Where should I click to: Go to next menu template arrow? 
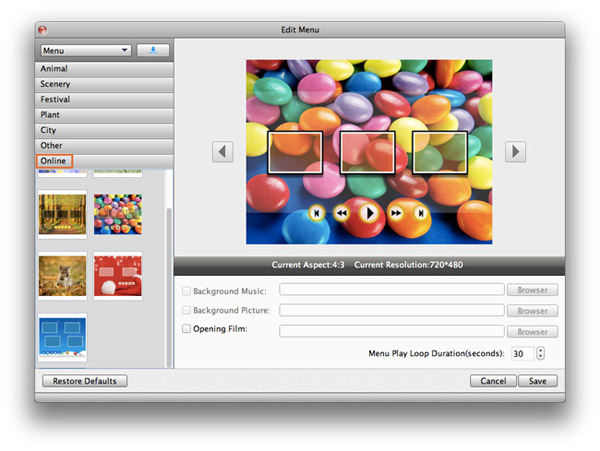click(x=515, y=151)
